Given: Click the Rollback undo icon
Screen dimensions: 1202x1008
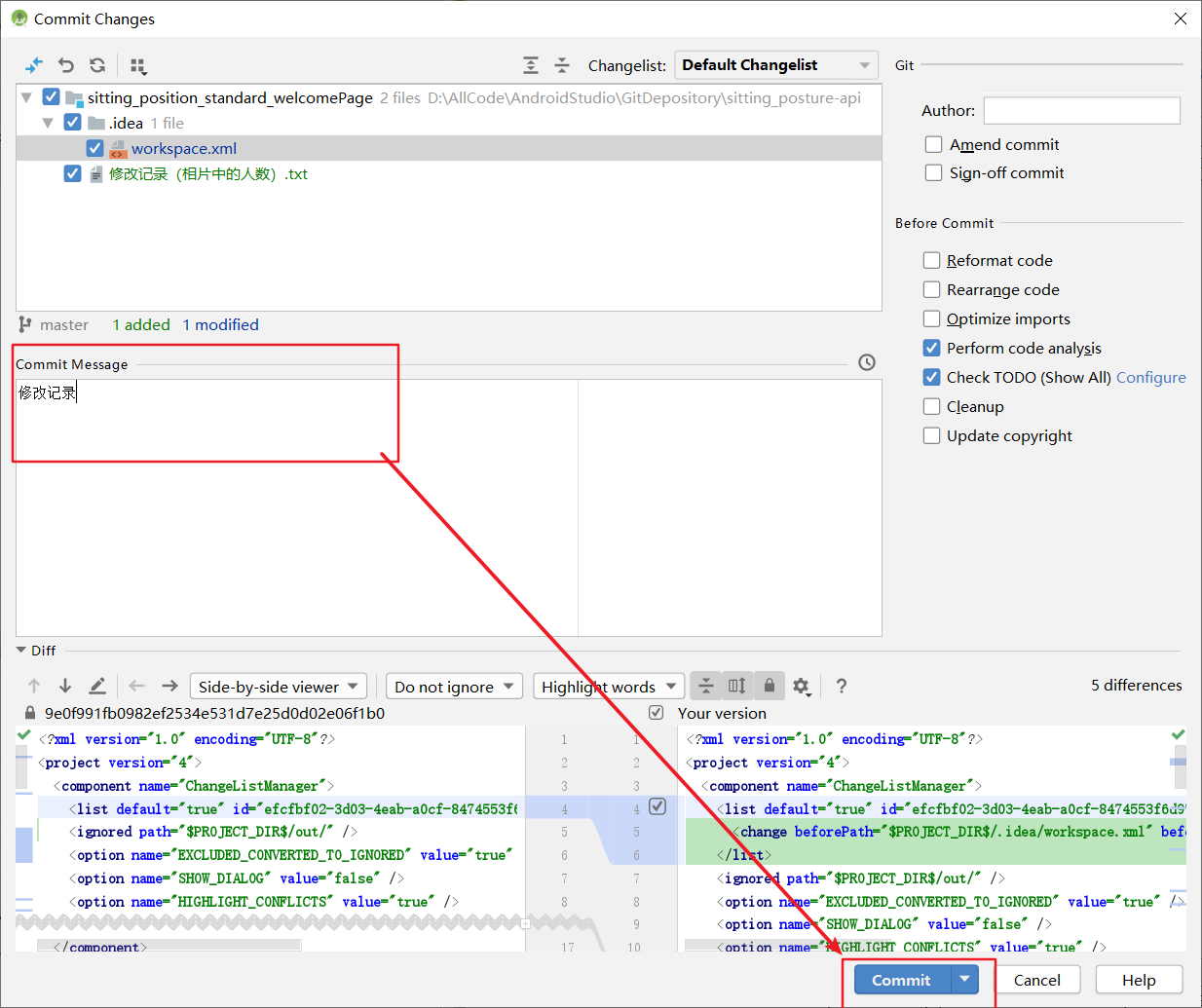Looking at the screenshot, I should pyautogui.click(x=66, y=65).
